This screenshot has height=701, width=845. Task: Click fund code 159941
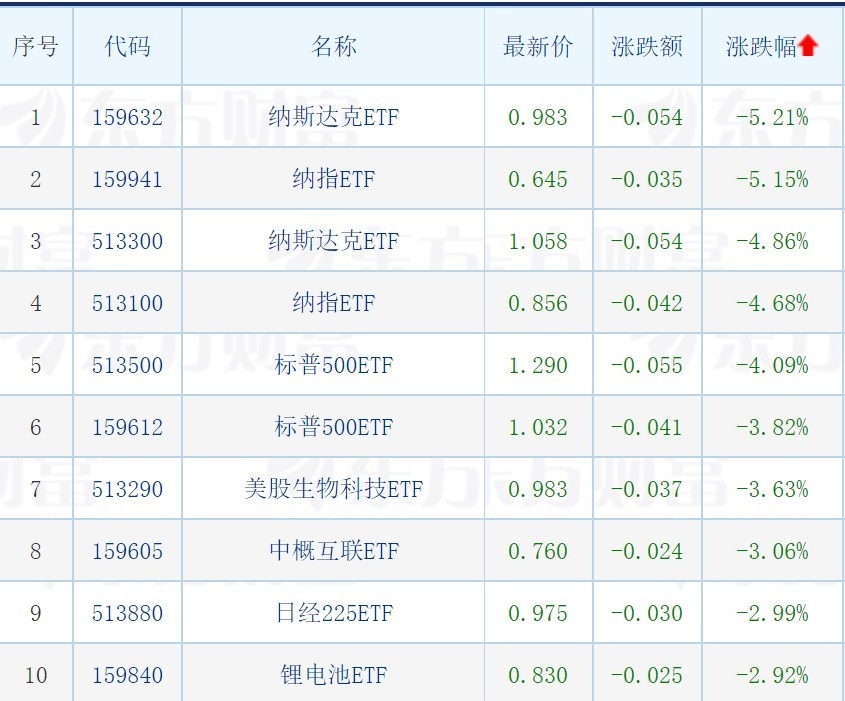[127, 180]
